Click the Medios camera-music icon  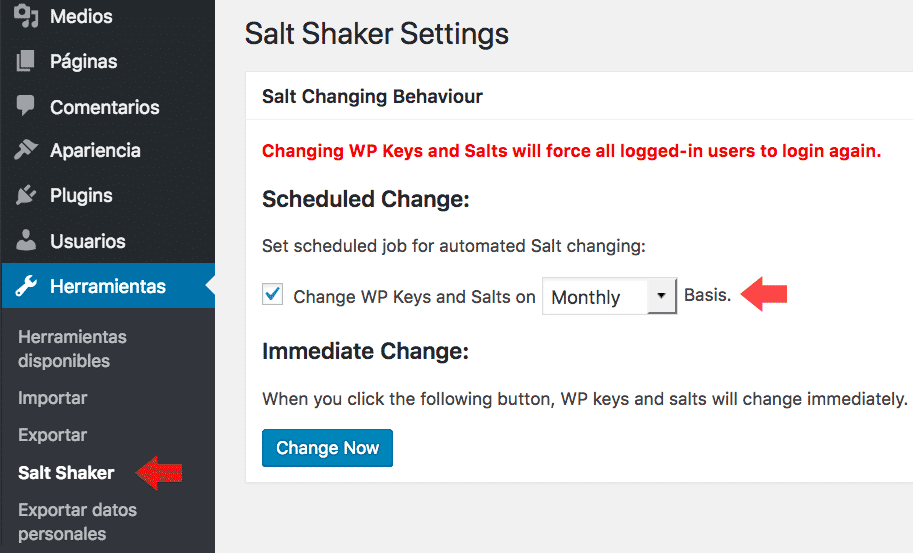tap(27, 16)
